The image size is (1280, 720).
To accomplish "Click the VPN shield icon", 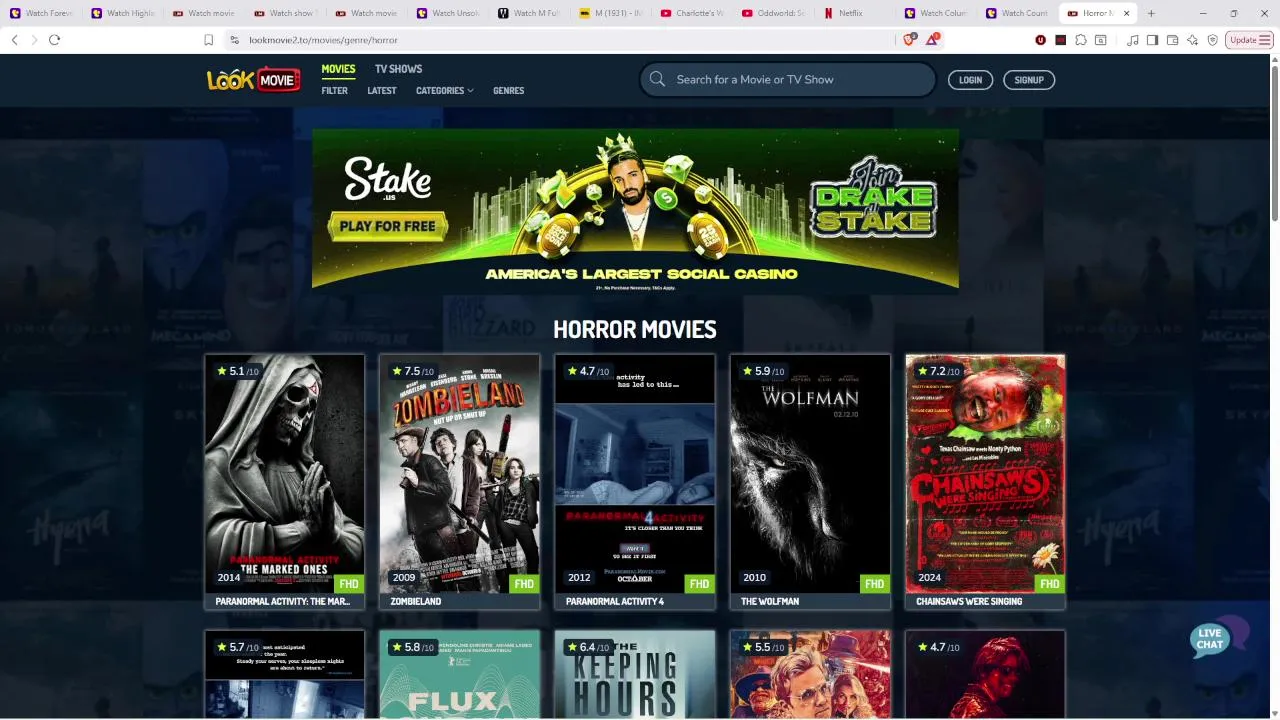I will pos(1212,40).
